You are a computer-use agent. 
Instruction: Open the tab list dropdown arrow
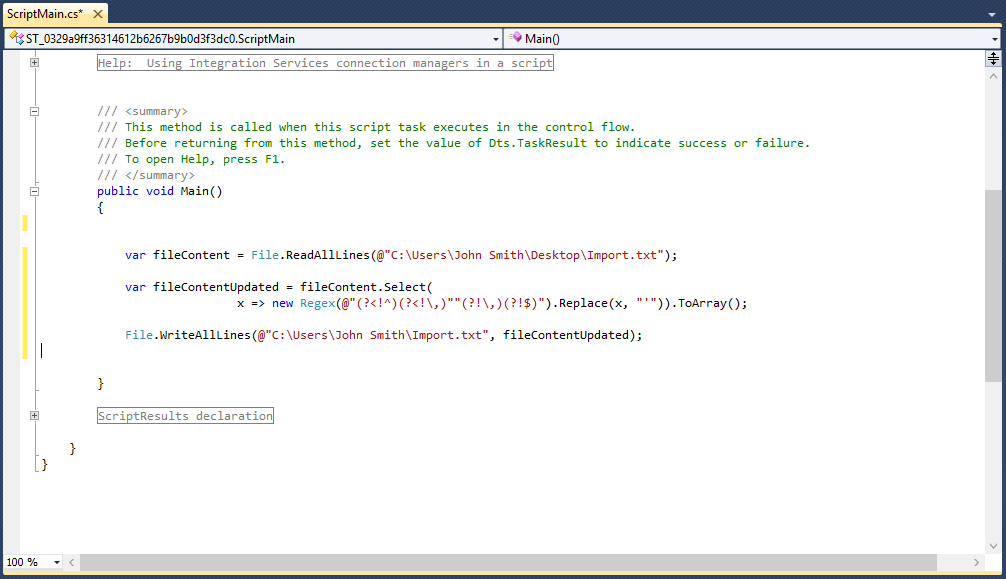click(x=992, y=14)
